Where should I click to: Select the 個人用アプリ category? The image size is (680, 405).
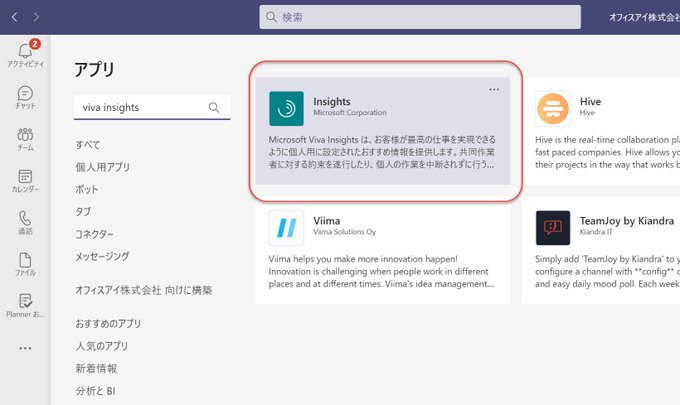(x=103, y=167)
